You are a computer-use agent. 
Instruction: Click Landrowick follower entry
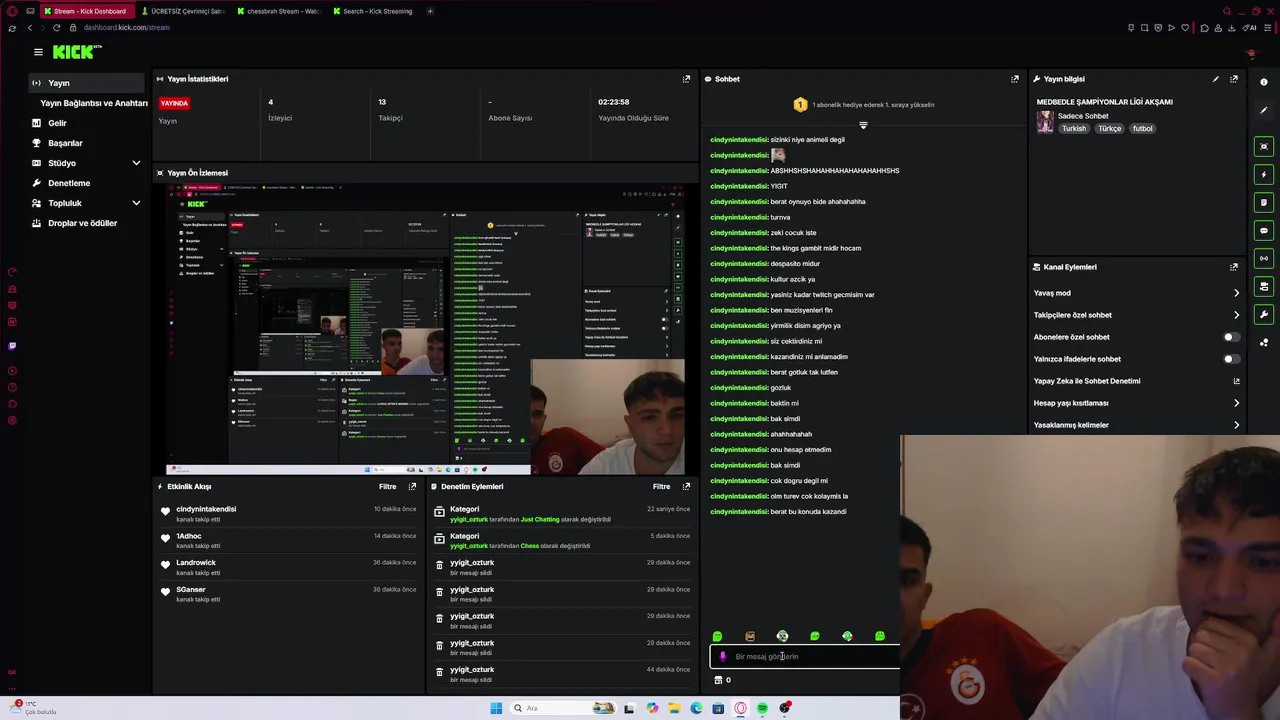point(196,563)
